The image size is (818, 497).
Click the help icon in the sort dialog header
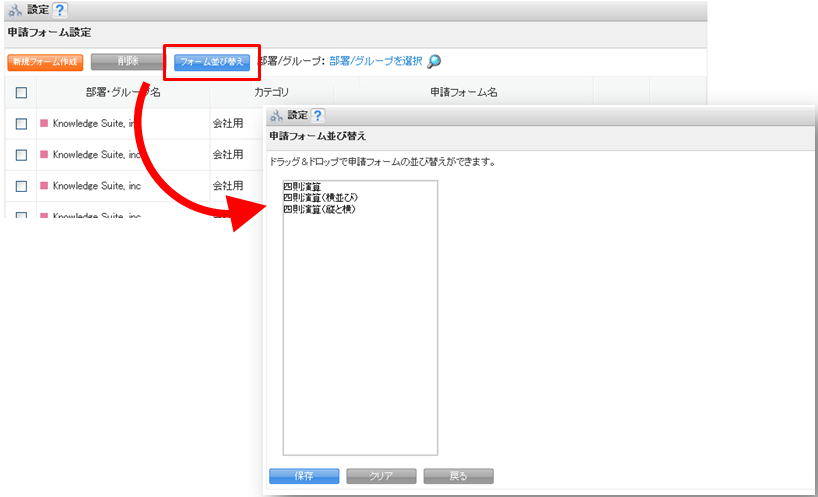(x=319, y=116)
